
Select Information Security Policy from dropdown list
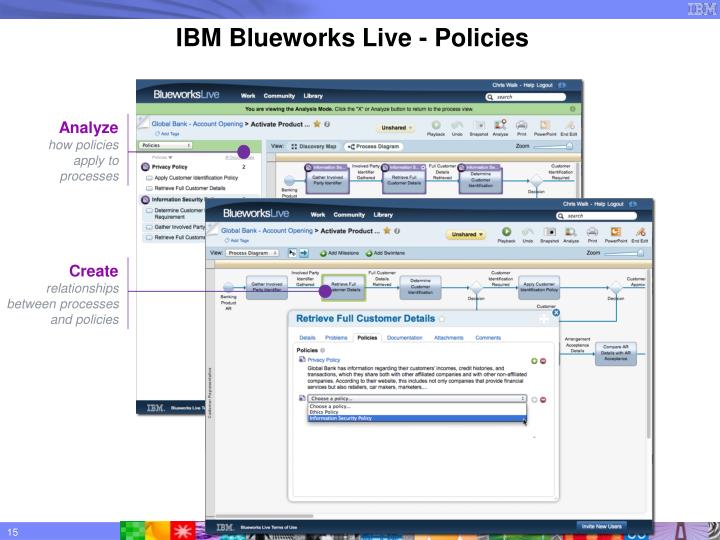point(416,418)
